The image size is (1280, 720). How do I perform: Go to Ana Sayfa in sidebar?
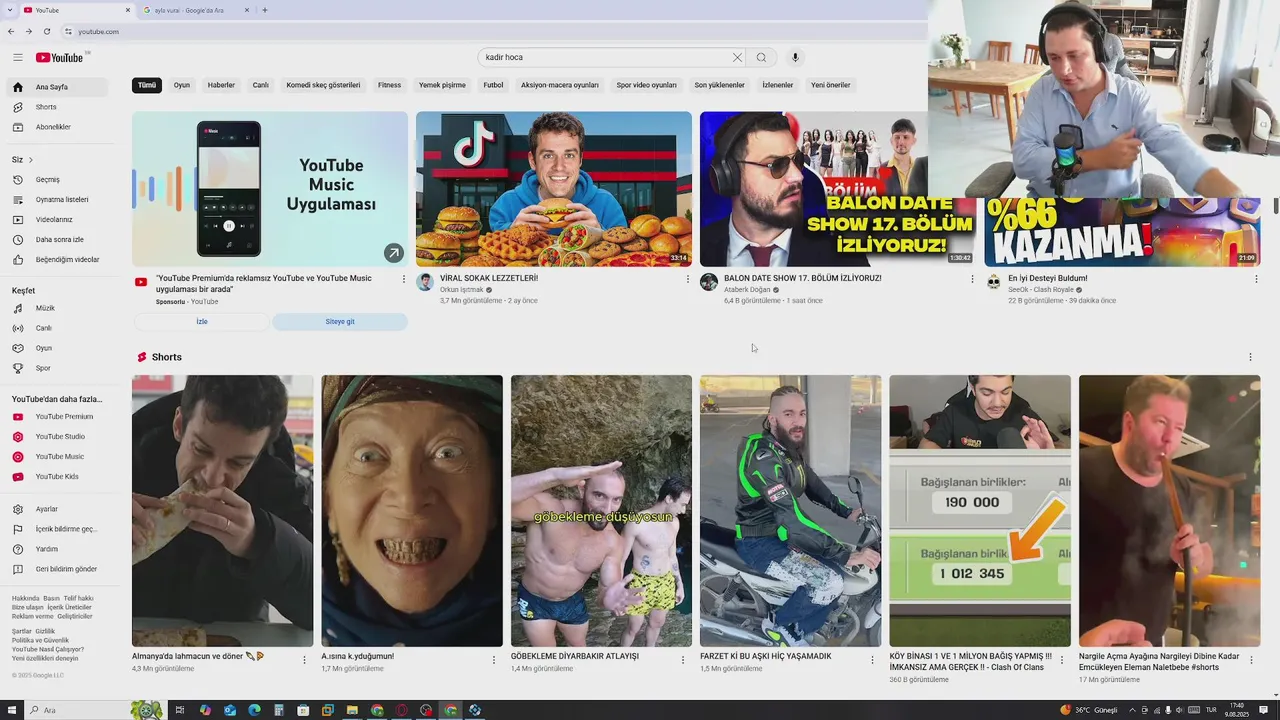click(56, 87)
